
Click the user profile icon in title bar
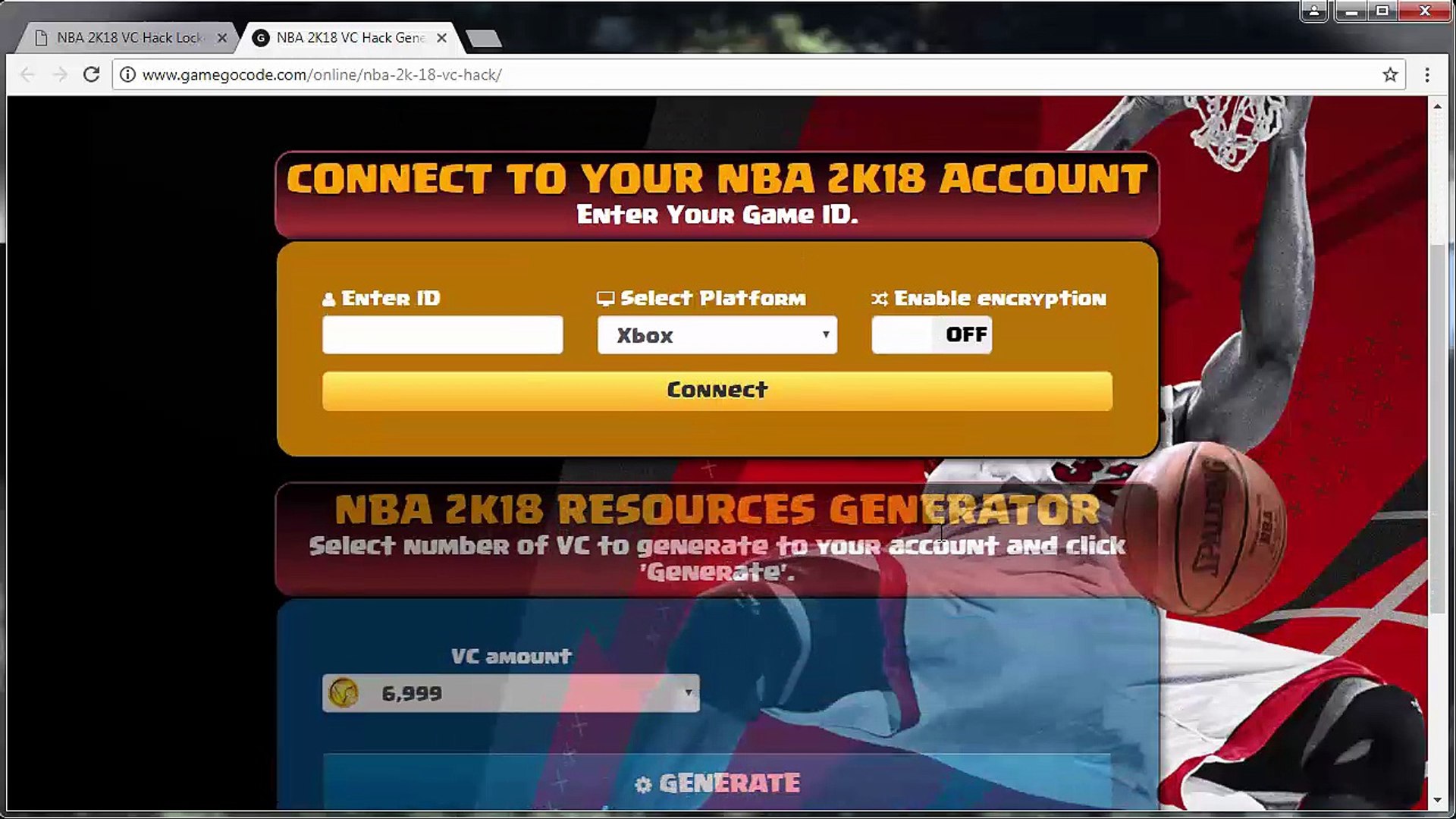click(1313, 11)
